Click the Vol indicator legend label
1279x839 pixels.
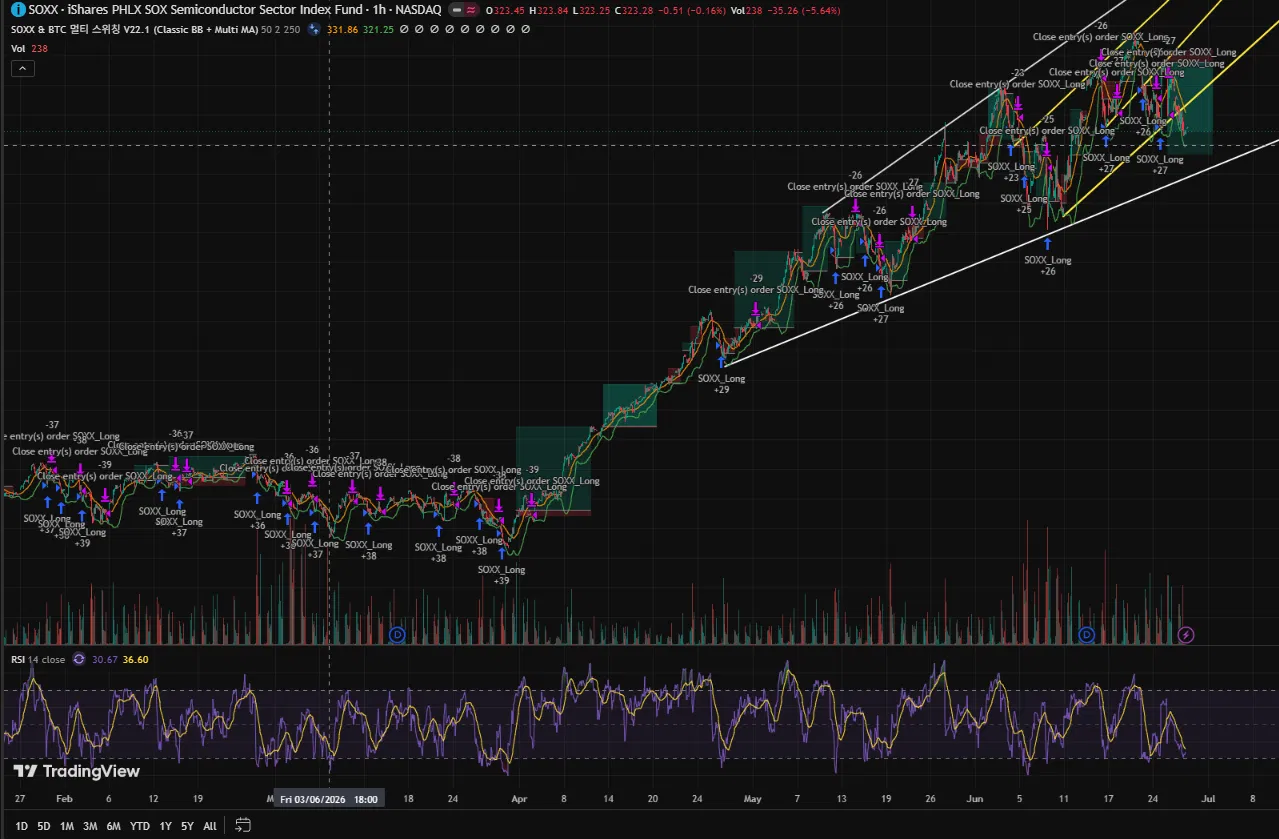coord(17,48)
